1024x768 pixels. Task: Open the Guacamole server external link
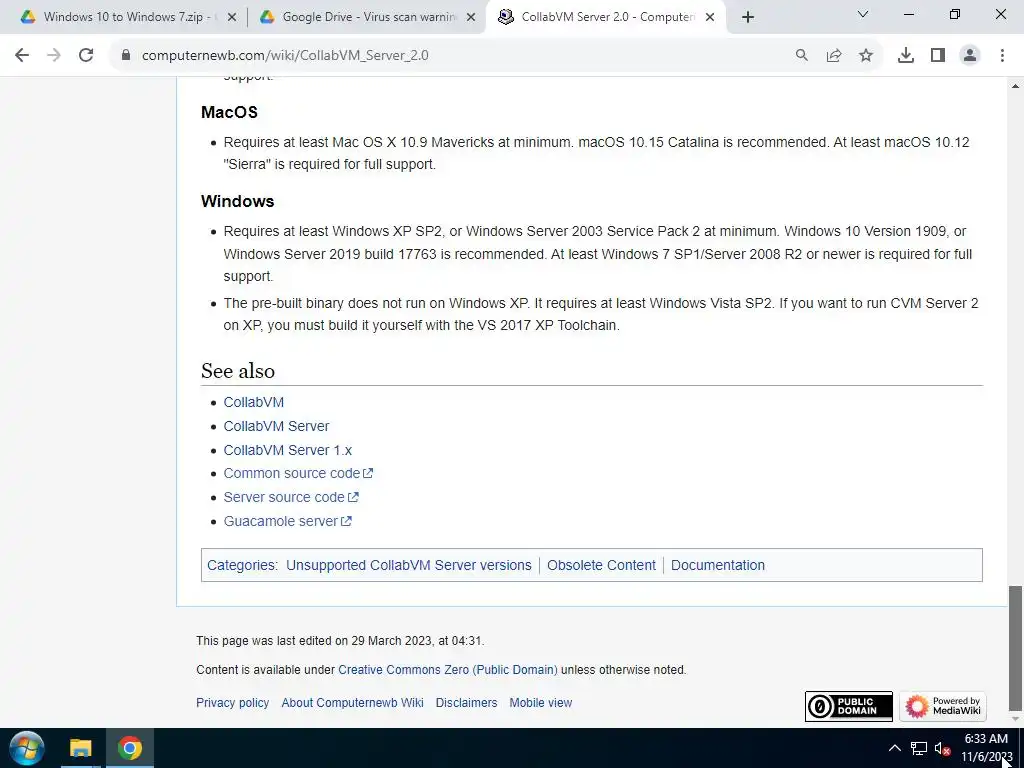(x=287, y=522)
